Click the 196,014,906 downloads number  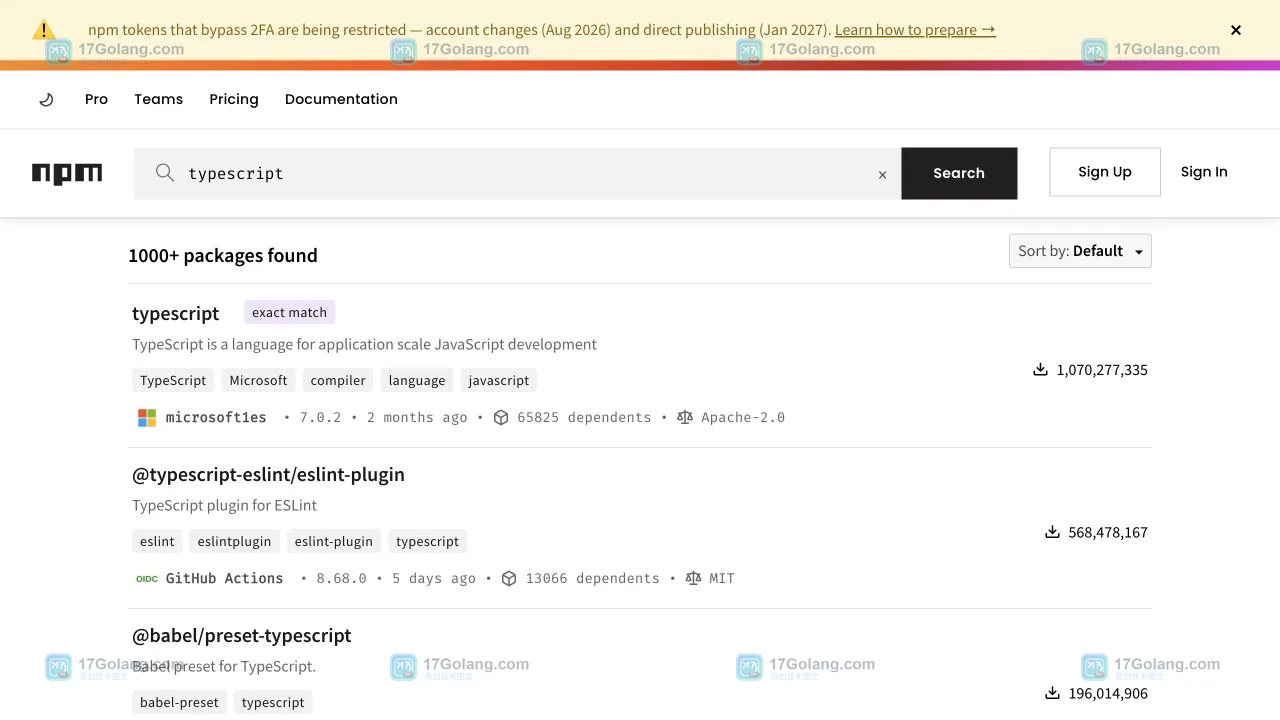point(1108,693)
